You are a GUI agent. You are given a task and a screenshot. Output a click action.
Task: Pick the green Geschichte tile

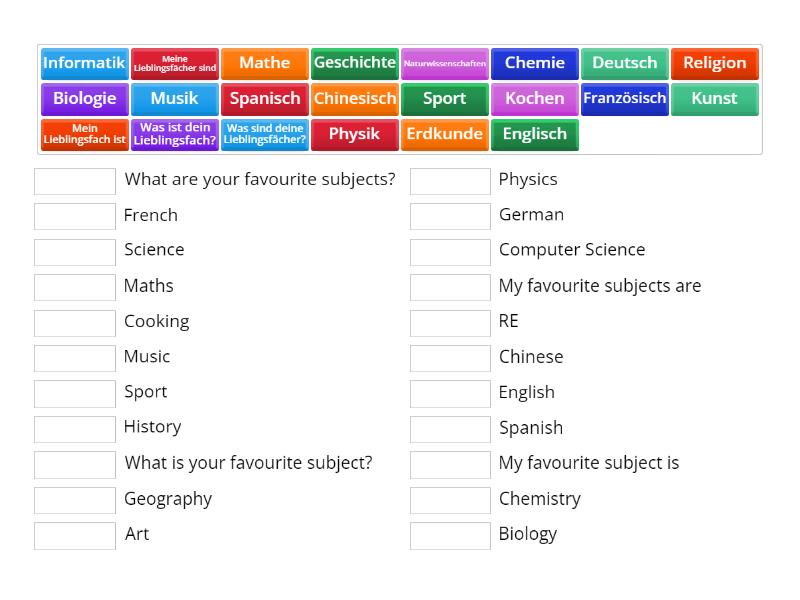click(x=355, y=63)
